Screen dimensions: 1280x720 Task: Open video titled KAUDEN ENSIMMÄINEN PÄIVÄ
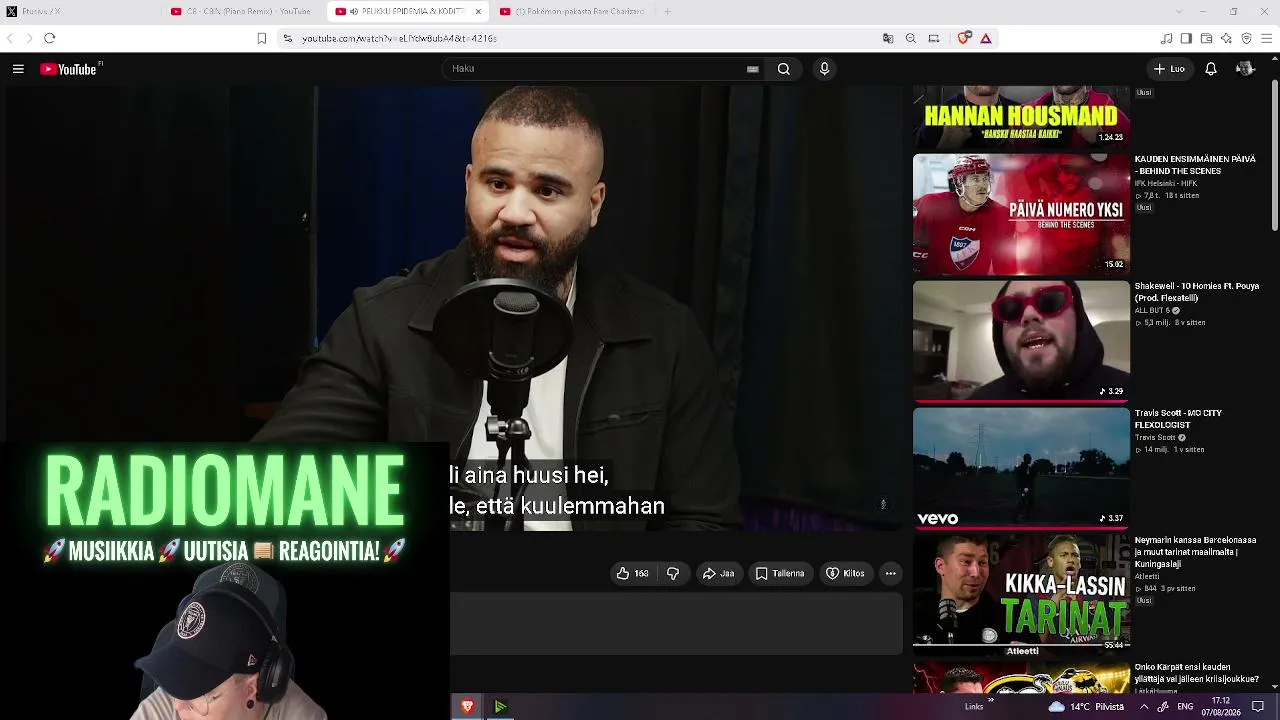click(x=1195, y=165)
